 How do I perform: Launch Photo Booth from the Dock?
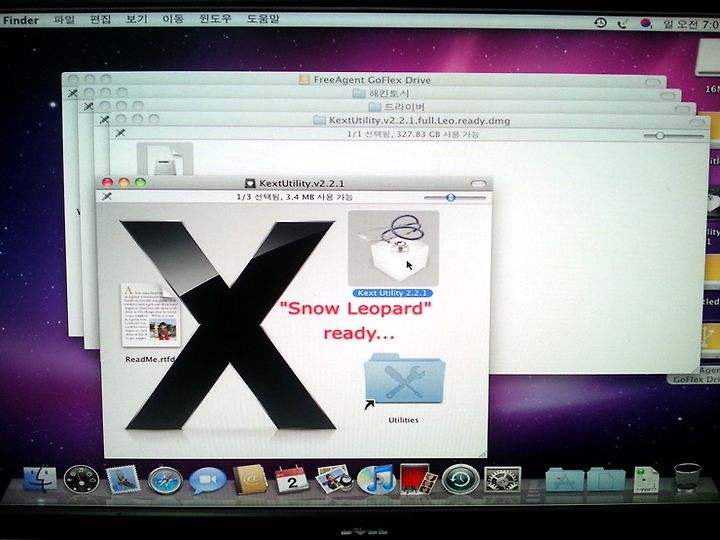coord(417,479)
